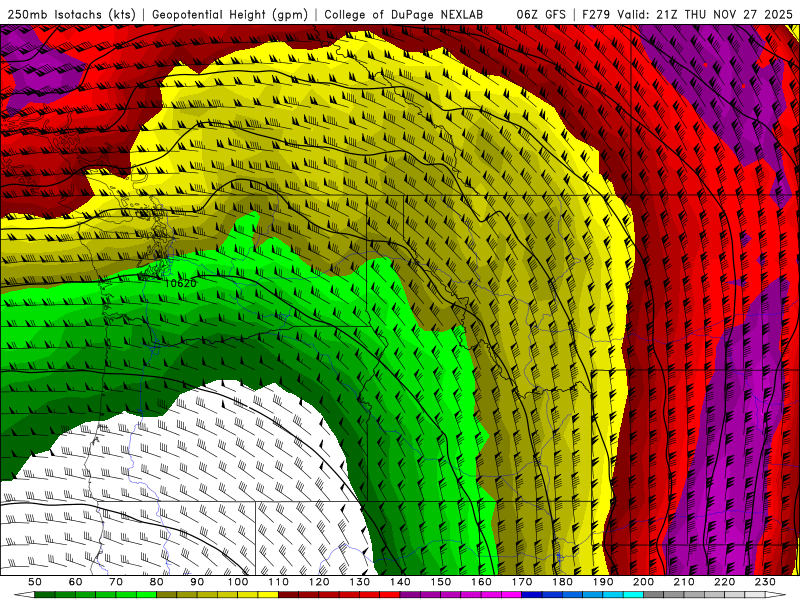Viewport: 800px width, 600px height.
Task: Click the '170' value on the color scale
Action: coord(522,582)
